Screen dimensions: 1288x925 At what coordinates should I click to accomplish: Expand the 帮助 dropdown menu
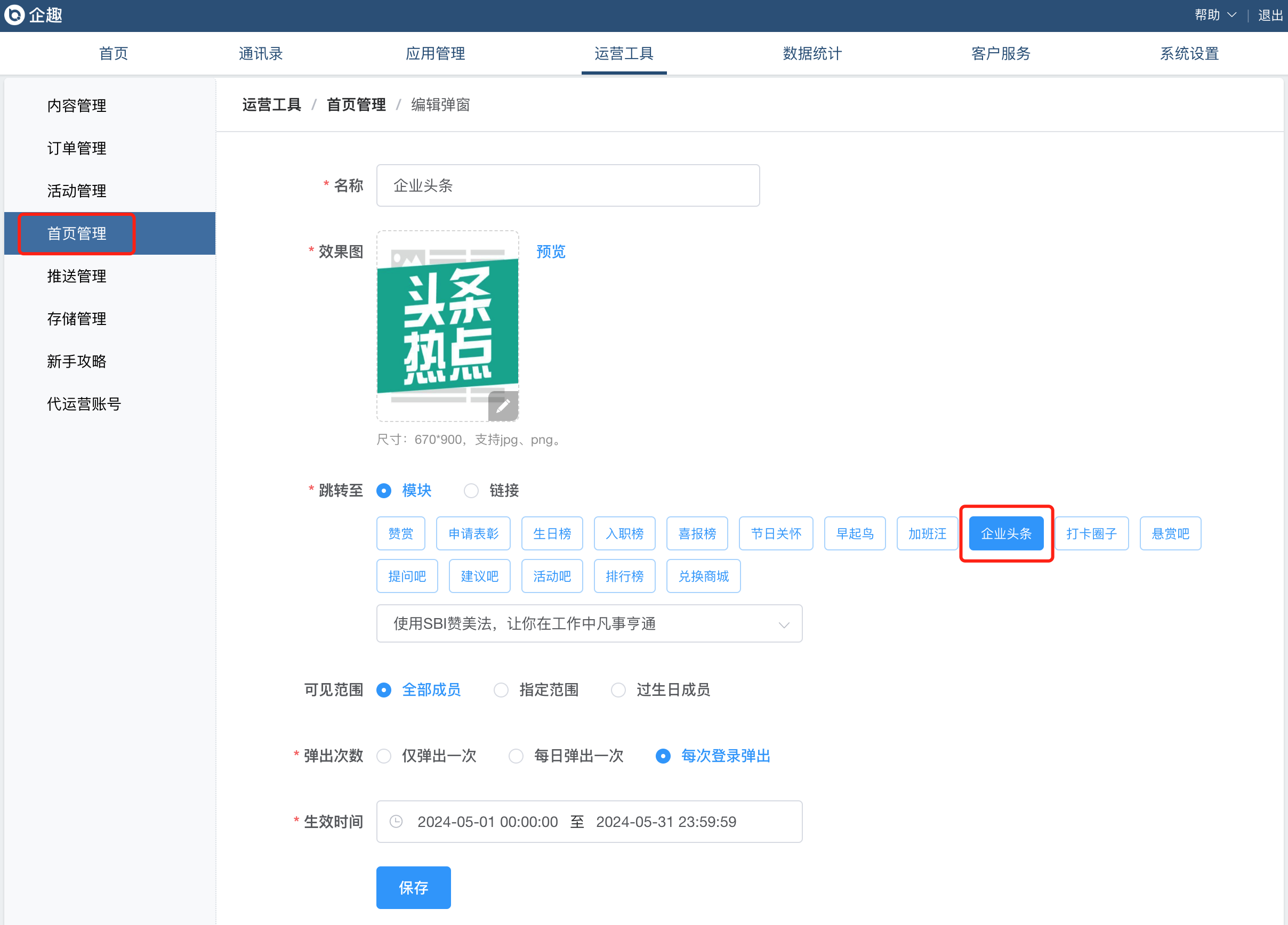point(1214,15)
